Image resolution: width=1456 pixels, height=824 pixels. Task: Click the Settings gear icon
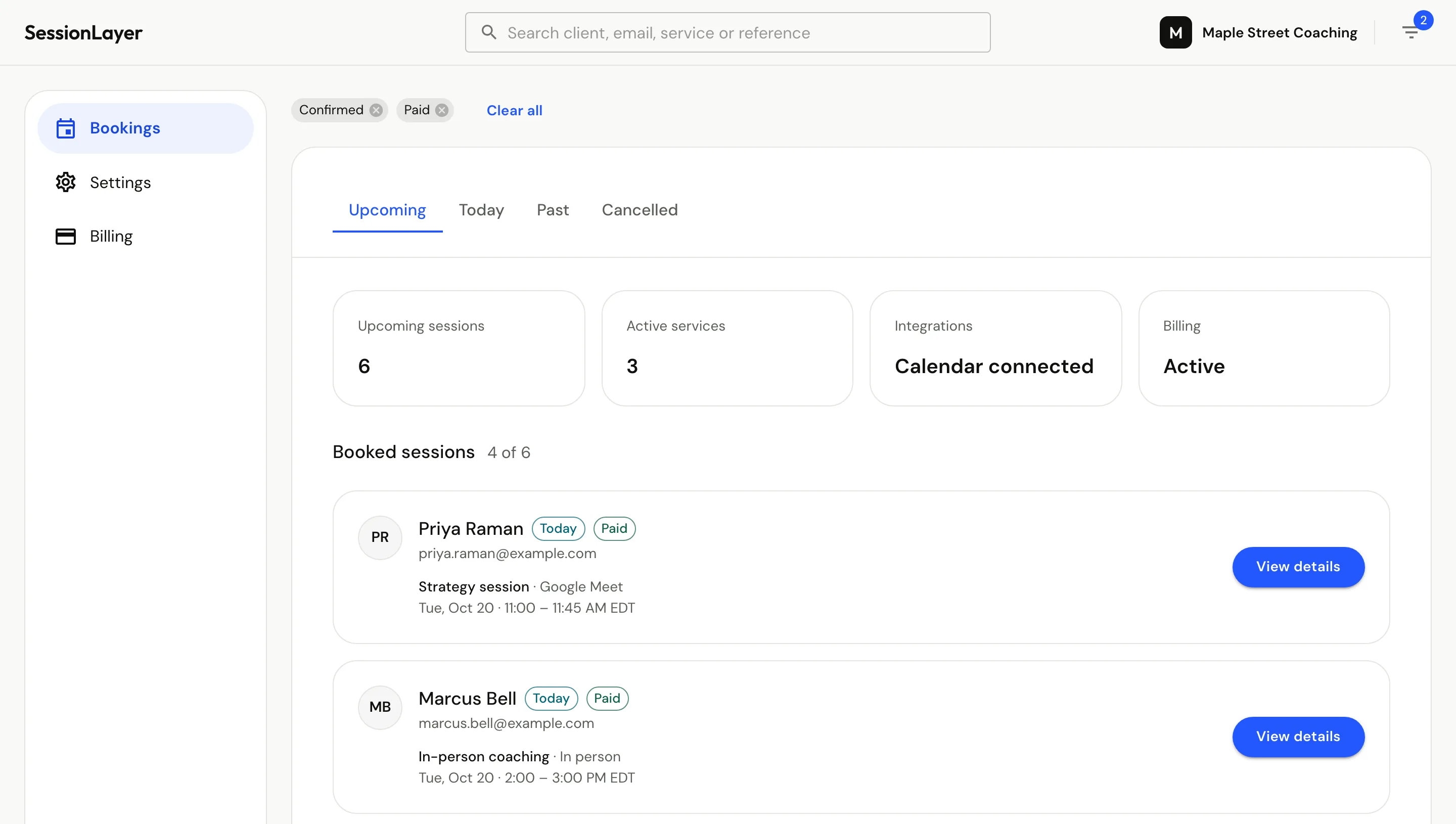click(x=66, y=182)
